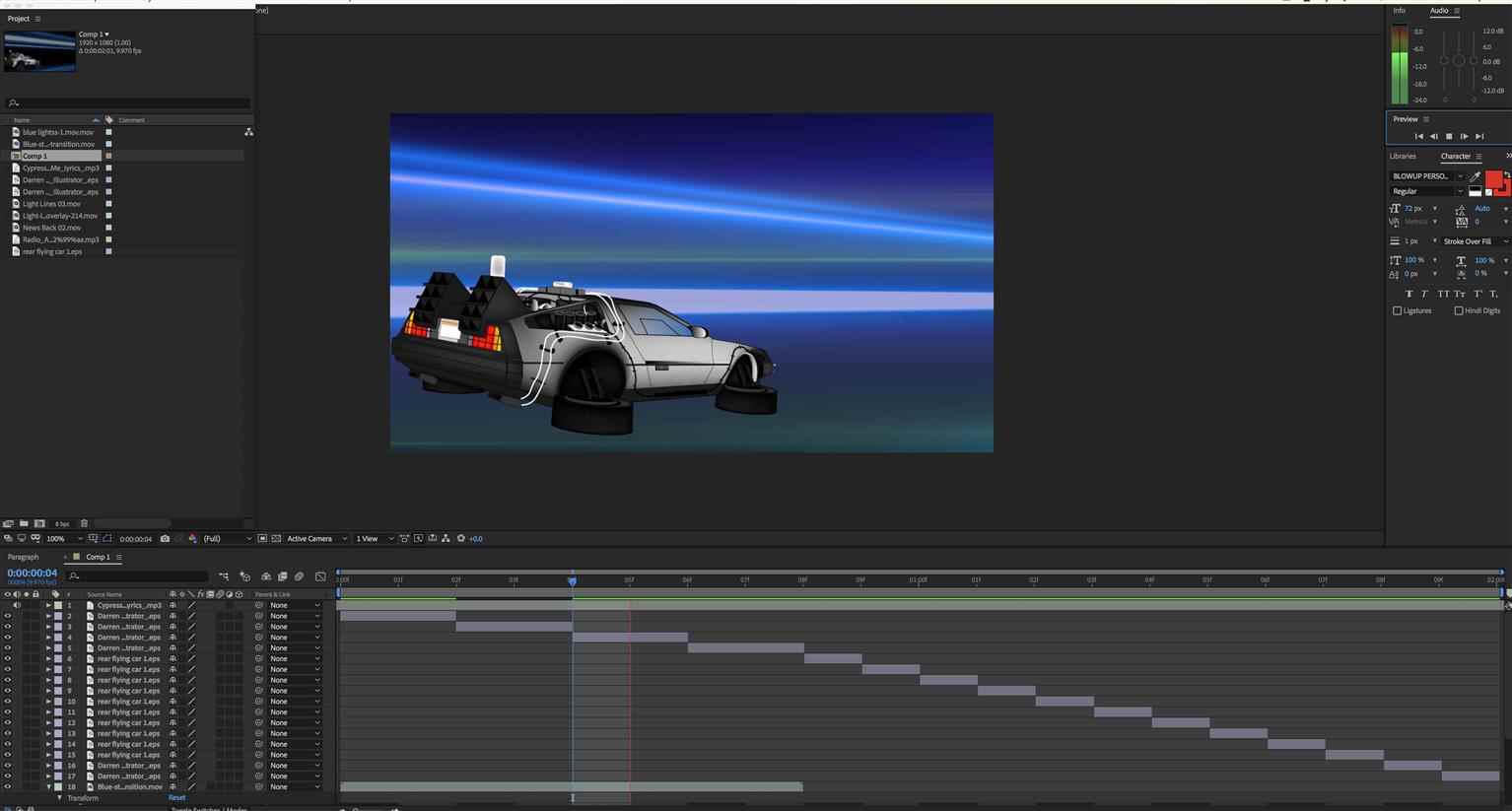1512x811 pixels.
Task: Swap fill and stroke colors arrow
Action: tap(1507, 174)
